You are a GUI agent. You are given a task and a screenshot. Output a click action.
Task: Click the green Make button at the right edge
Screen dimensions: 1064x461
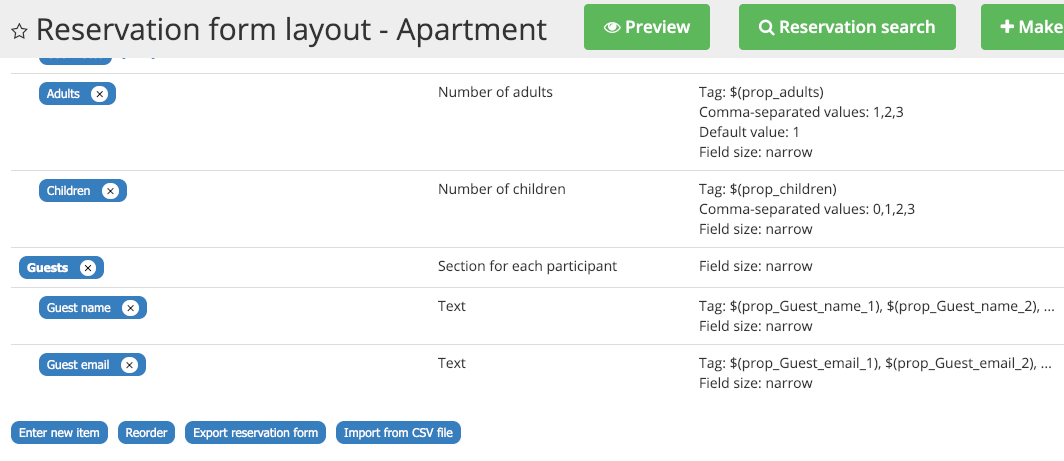click(x=1025, y=27)
